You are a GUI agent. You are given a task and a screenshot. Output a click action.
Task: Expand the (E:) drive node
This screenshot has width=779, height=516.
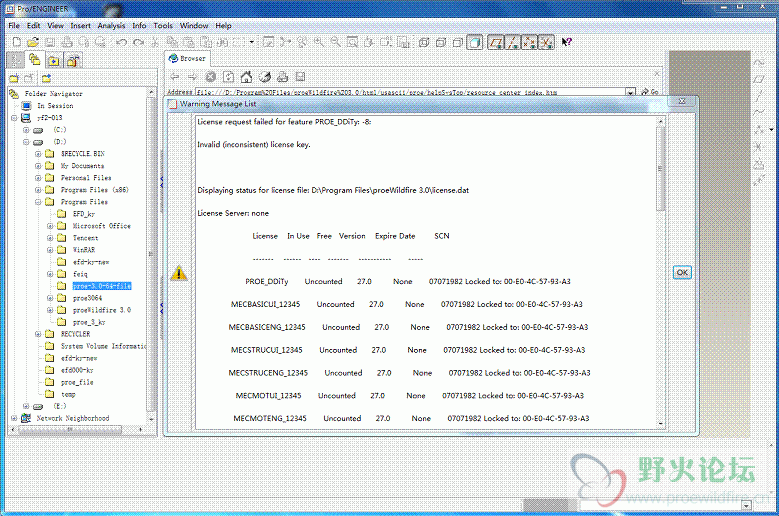(x=26, y=406)
